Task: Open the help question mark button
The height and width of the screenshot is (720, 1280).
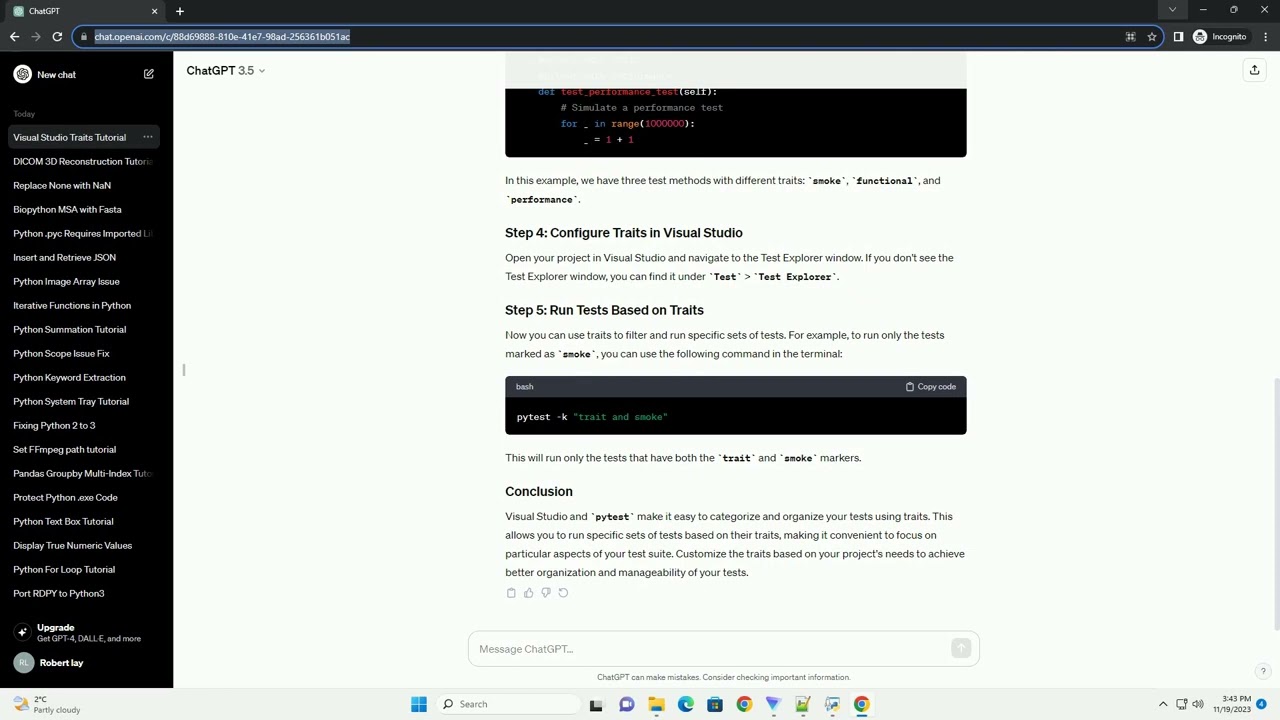Action: coord(1263,672)
